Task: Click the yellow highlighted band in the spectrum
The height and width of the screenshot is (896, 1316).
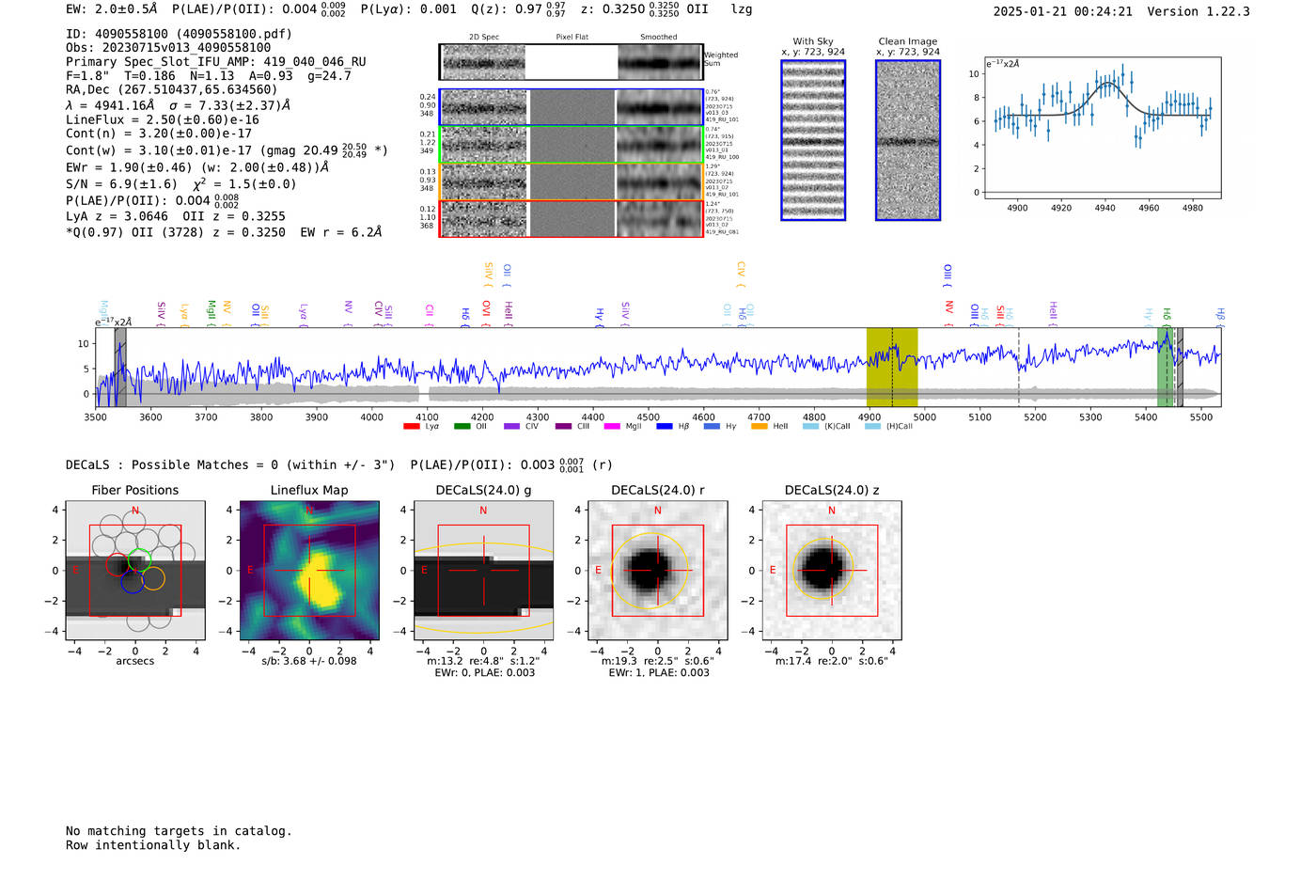Action: 892,367
